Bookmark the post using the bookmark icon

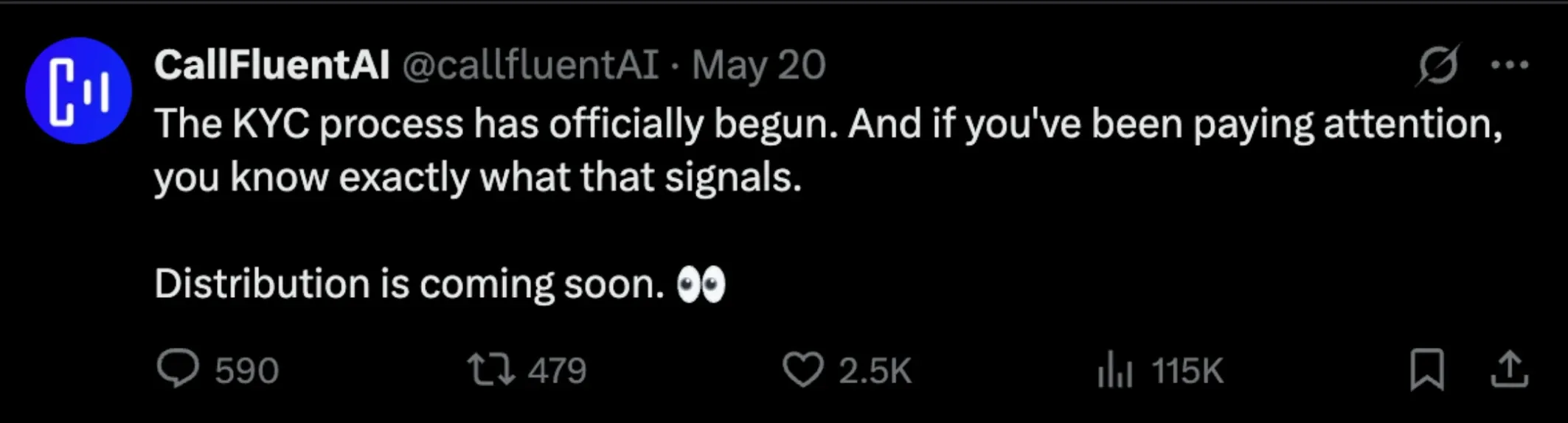[x=1427, y=369]
